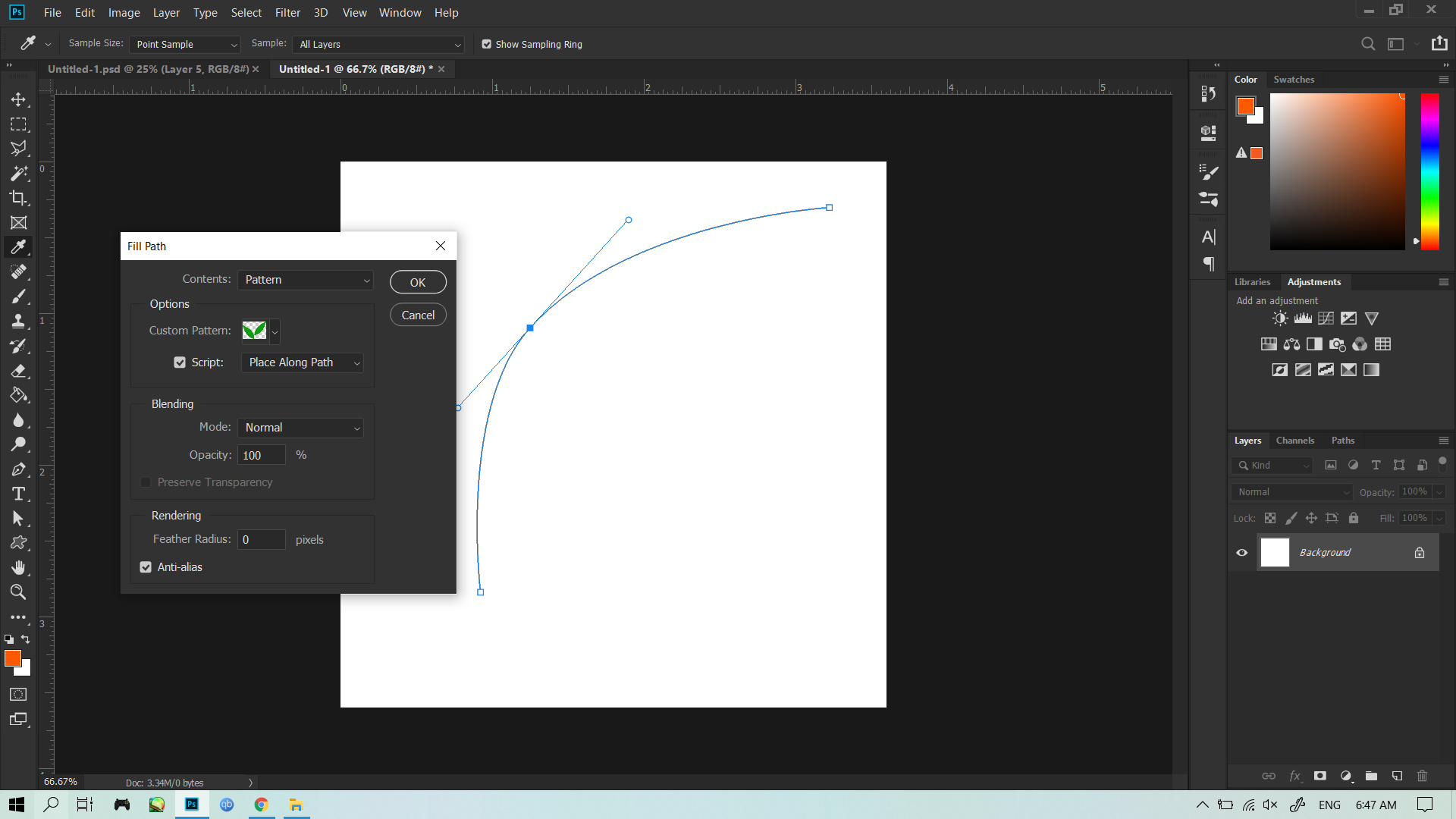Select the Eraser tool

point(19,371)
